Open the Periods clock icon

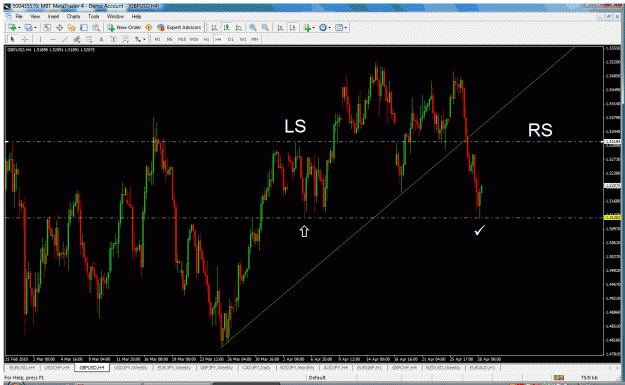(x=322, y=27)
